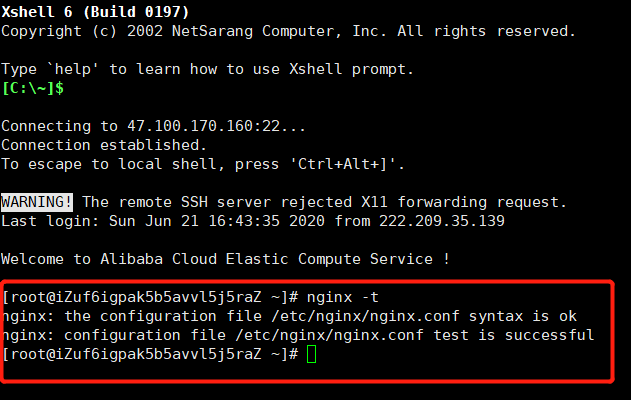The height and width of the screenshot is (400, 631).
Task: Click the IP address 47.100.170.160:22
Action: pyautogui.click(x=203, y=126)
